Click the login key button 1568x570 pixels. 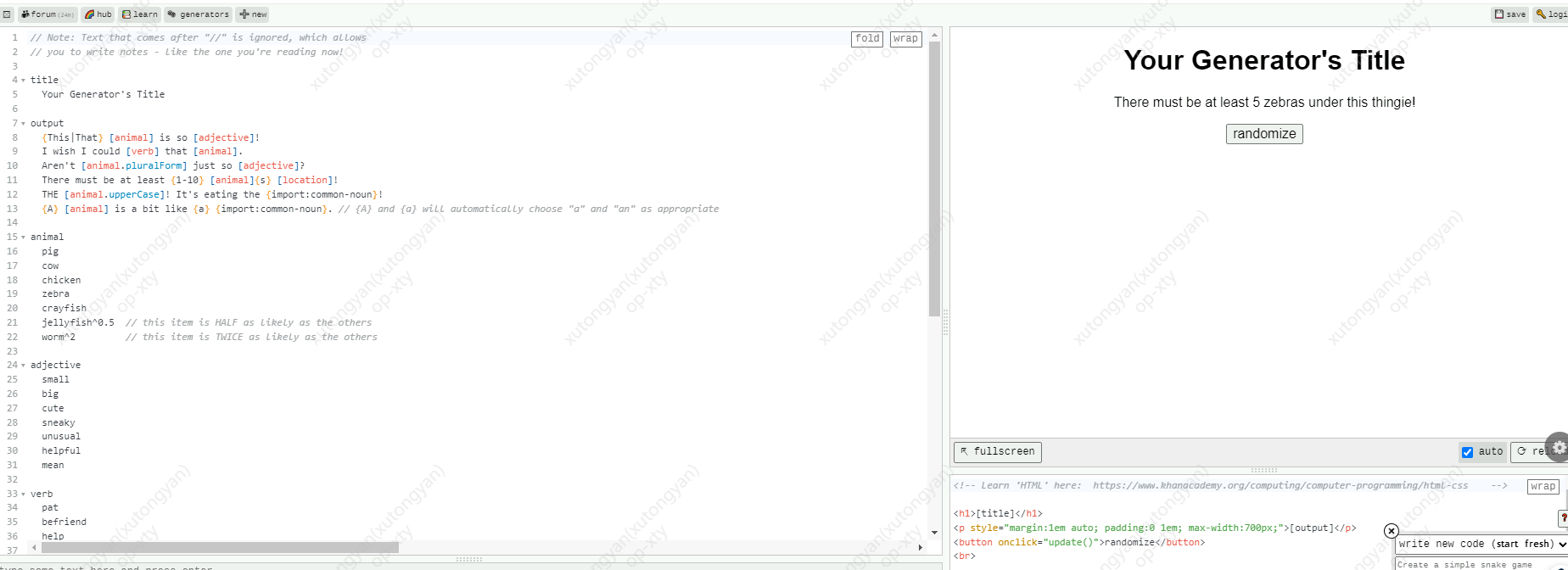1551,14
